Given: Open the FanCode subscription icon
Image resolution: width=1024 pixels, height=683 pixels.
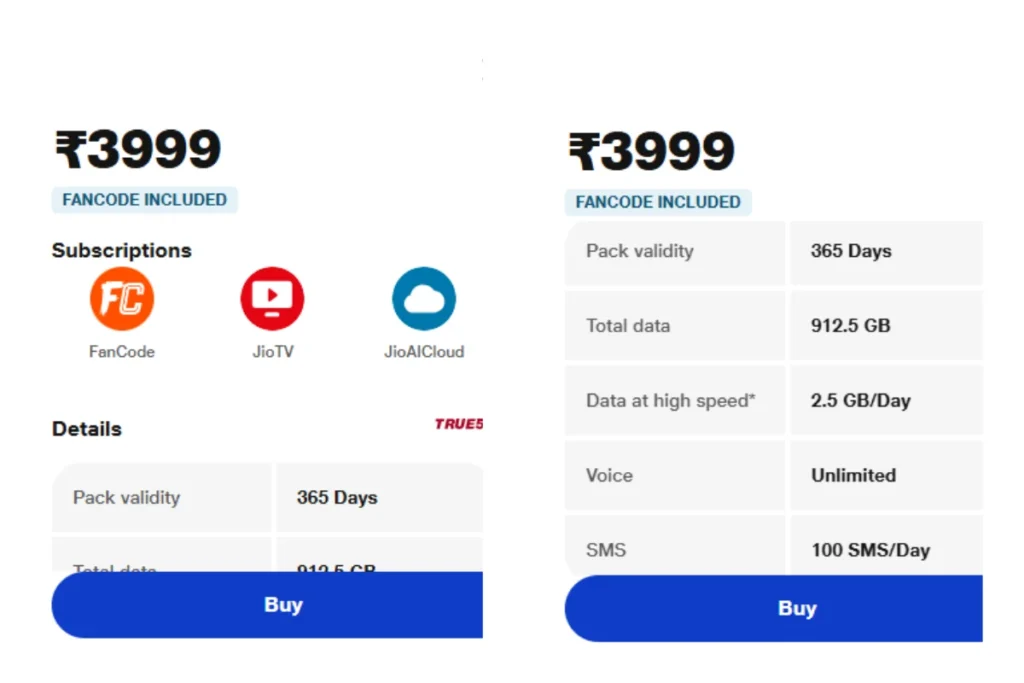Looking at the screenshot, I should 121,299.
